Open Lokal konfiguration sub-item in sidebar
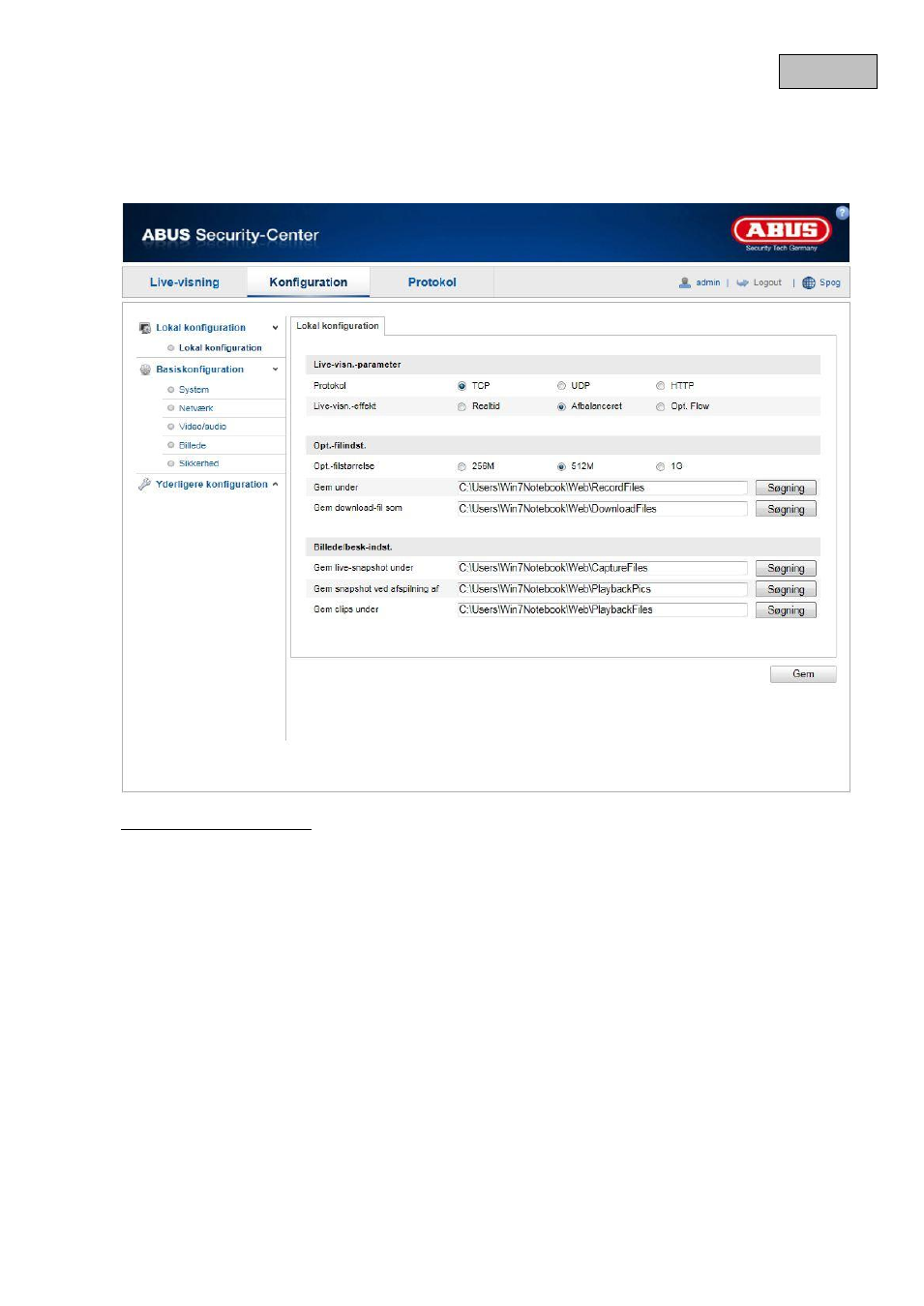 point(220,348)
